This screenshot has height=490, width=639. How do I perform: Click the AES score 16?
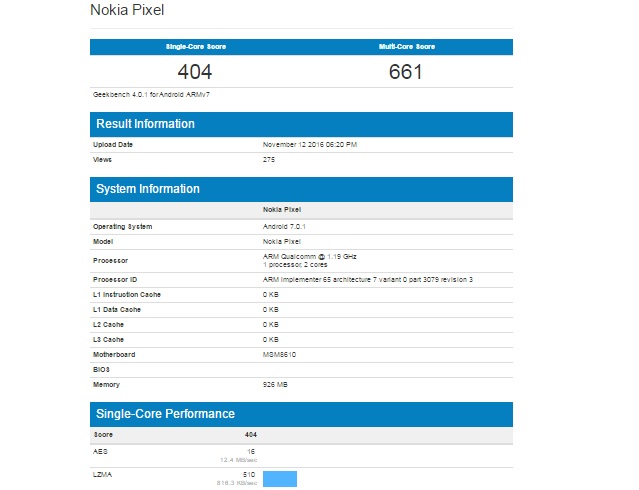click(251, 452)
